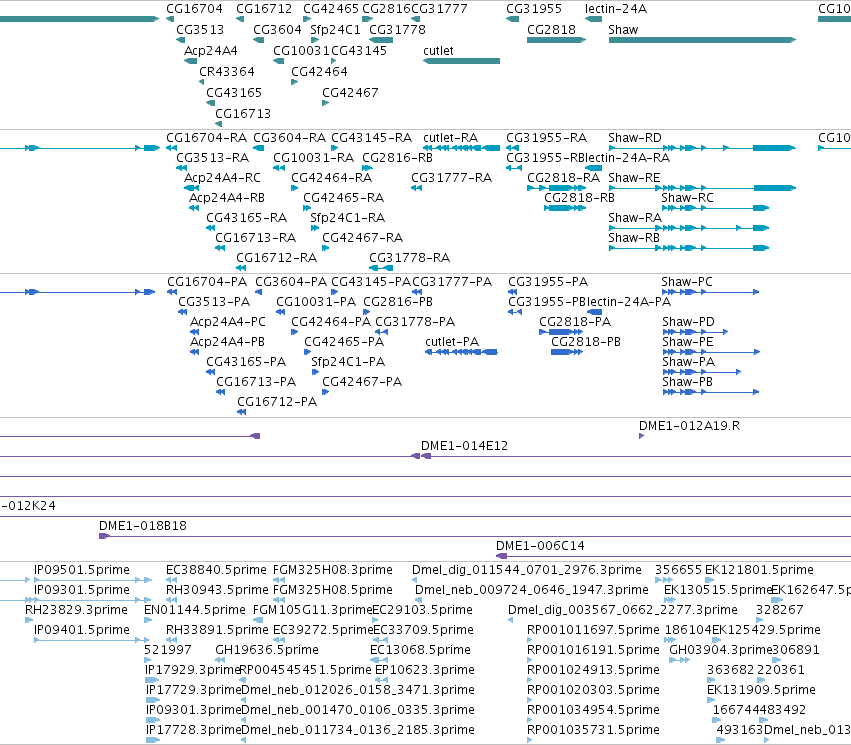Click the IP17728.3prime EST label

click(x=193, y=730)
